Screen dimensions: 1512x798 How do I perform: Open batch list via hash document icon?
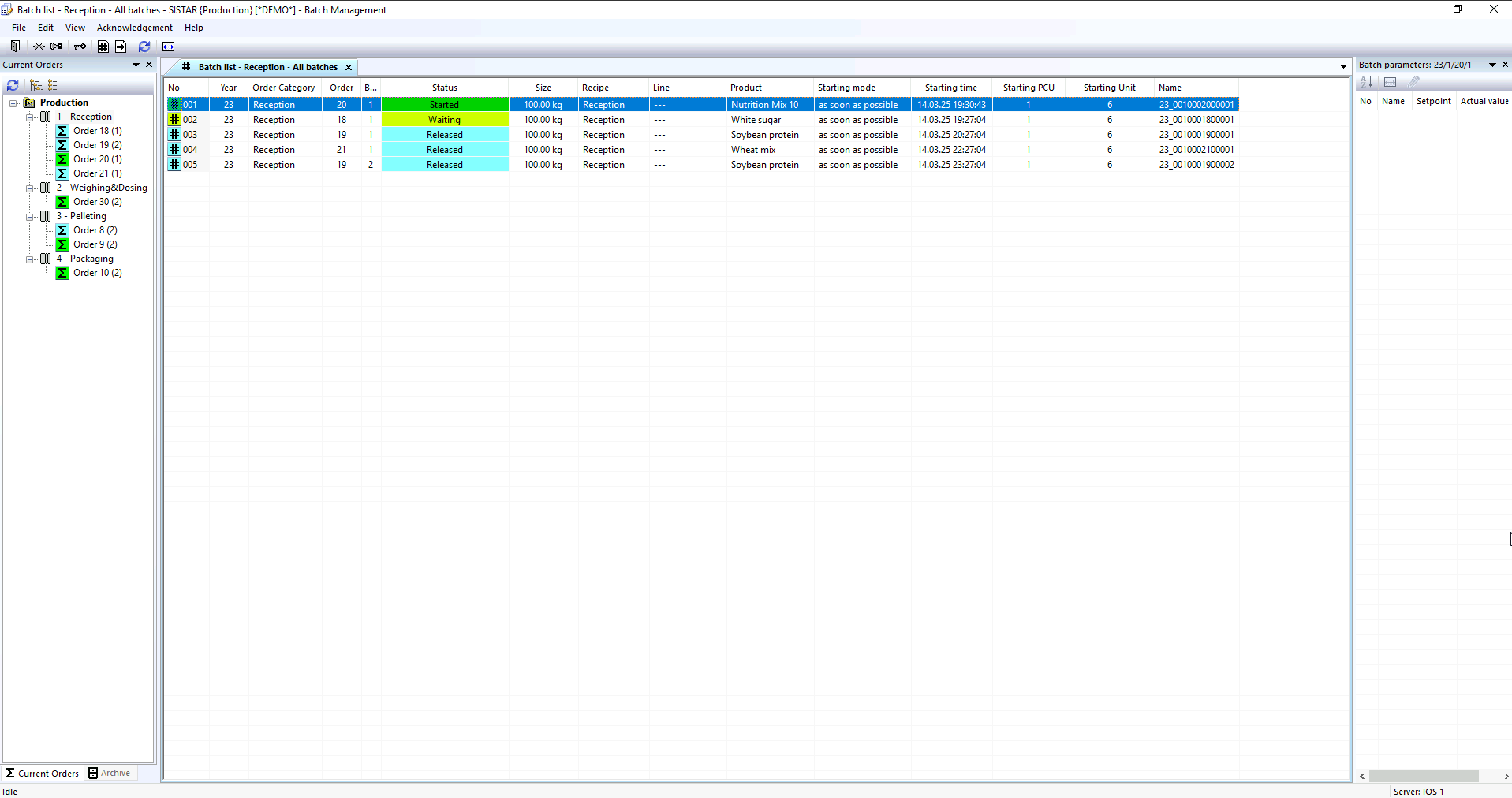(x=103, y=47)
